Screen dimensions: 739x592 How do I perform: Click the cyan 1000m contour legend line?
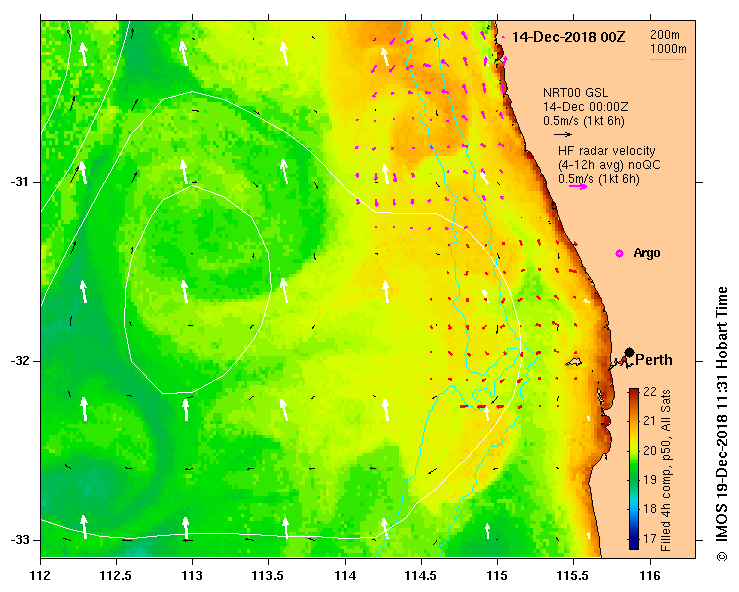(666, 59)
